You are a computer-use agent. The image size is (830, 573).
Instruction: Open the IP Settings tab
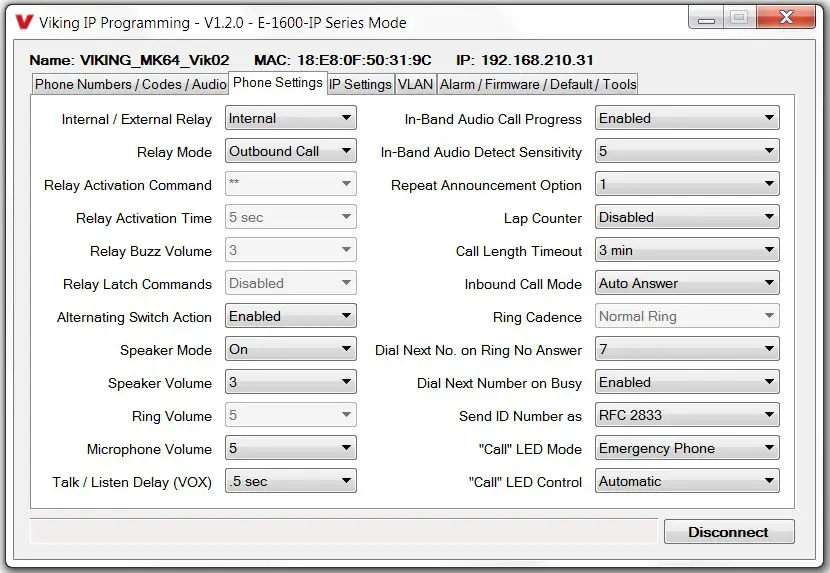pyautogui.click(x=360, y=84)
